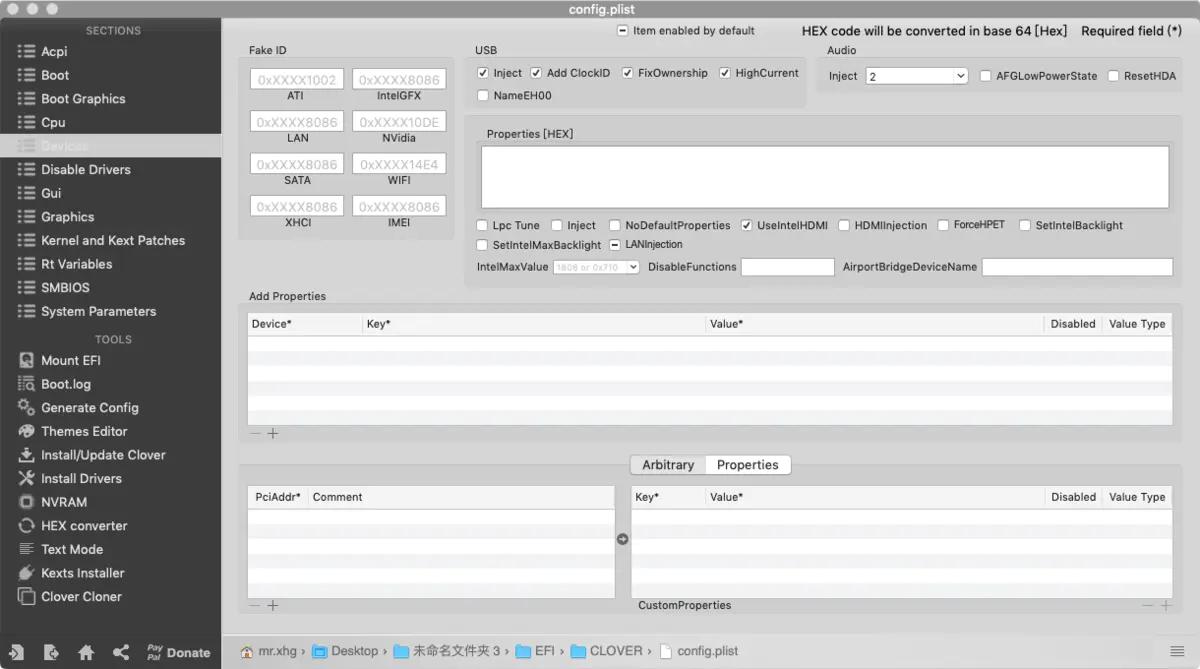
Task: Click inside the Properties [HEX] field
Action: click(x=824, y=175)
